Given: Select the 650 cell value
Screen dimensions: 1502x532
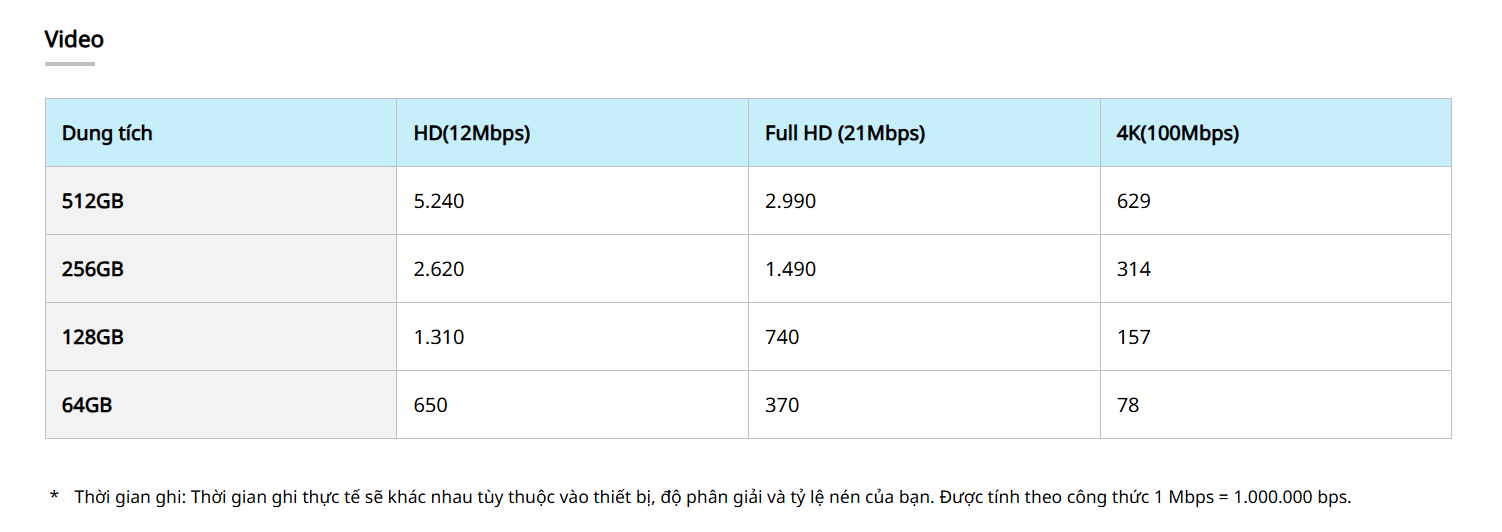Looking at the screenshot, I should click(x=431, y=405).
